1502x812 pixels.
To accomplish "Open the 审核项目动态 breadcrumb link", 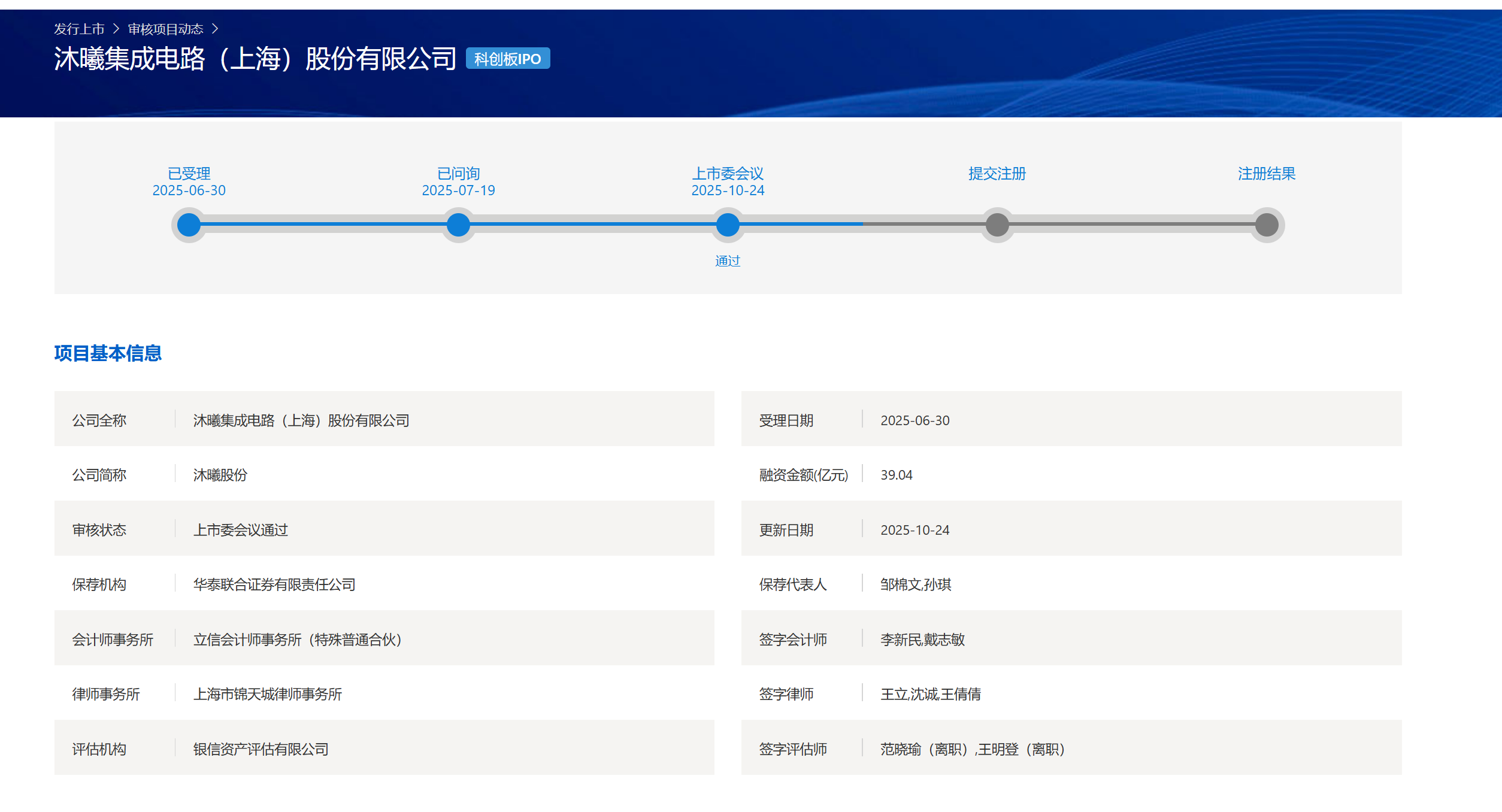I will tap(165, 29).
